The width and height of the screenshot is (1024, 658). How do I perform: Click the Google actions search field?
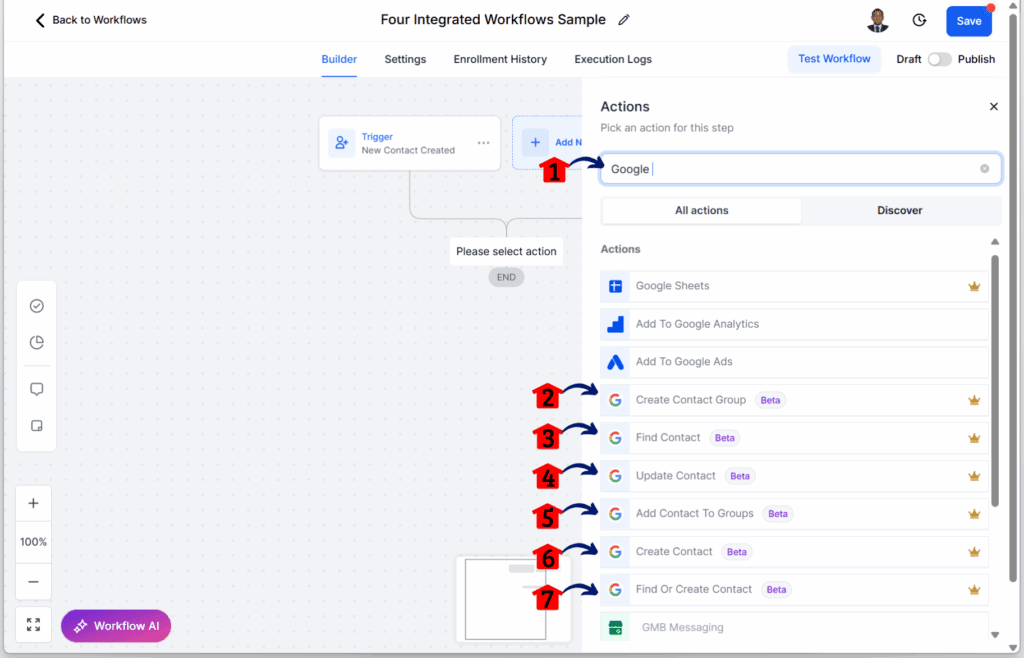(801, 169)
